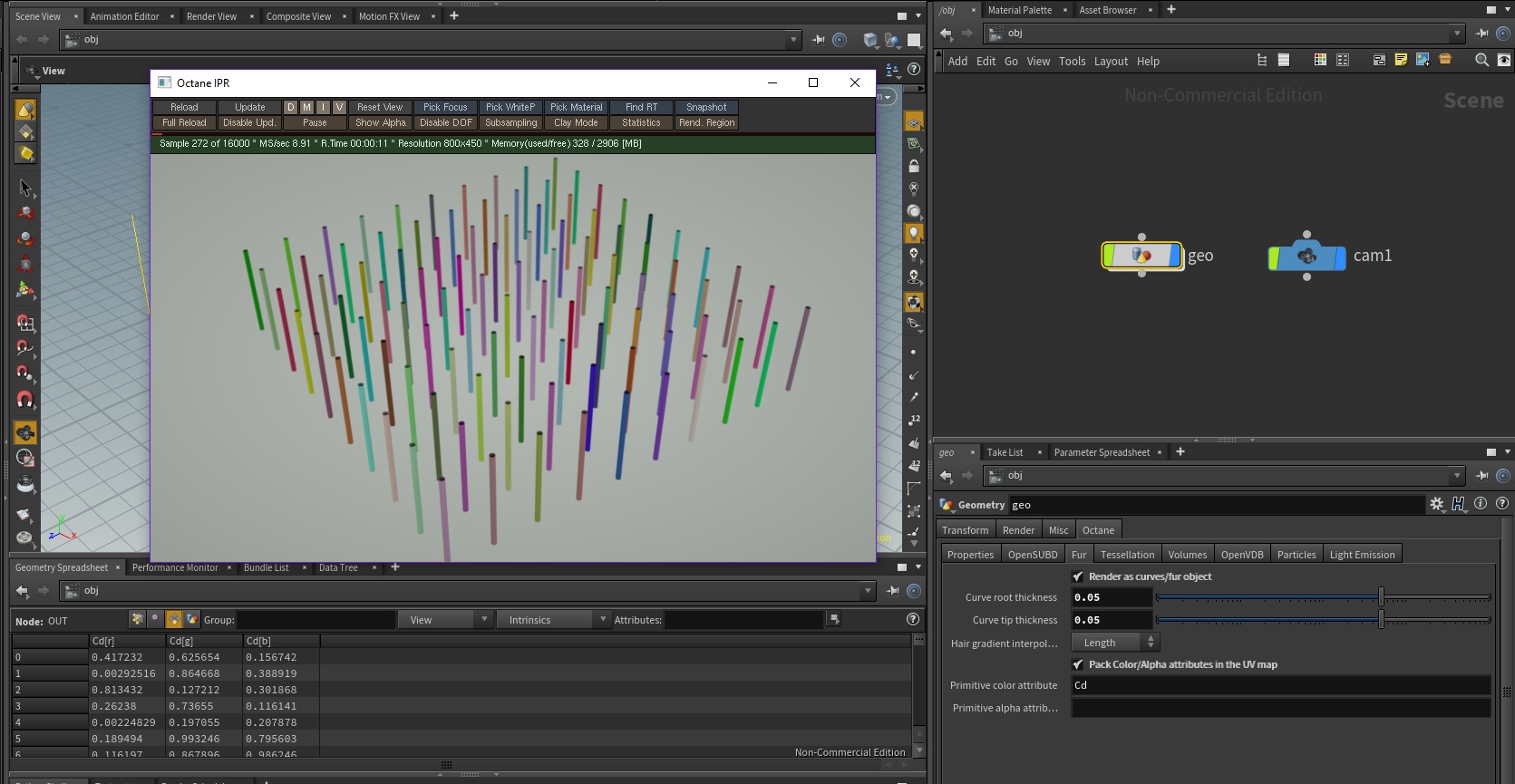Click the sticky note icon in network toolbar
The image size is (1515, 784).
[1401, 60]
